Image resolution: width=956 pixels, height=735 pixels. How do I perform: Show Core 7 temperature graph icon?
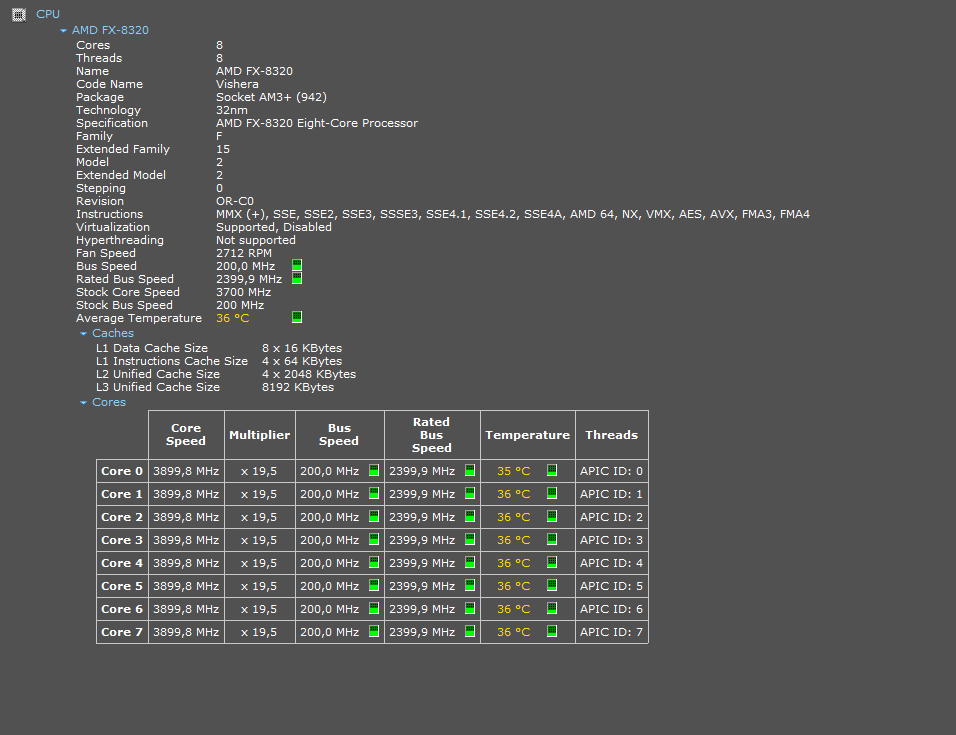coord(552,631)
